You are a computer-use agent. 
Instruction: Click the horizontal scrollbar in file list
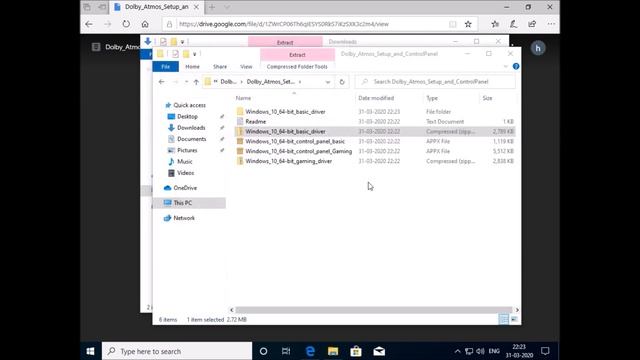pos(374,310)
